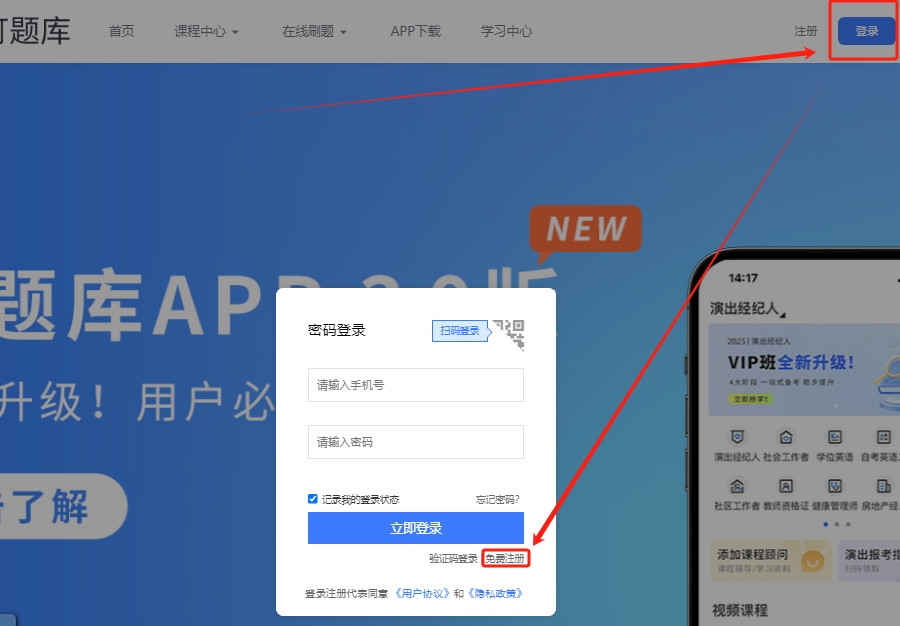900x626 pixels.
Task: Click the blue 登录 button in the header
Action: (867, 31)
